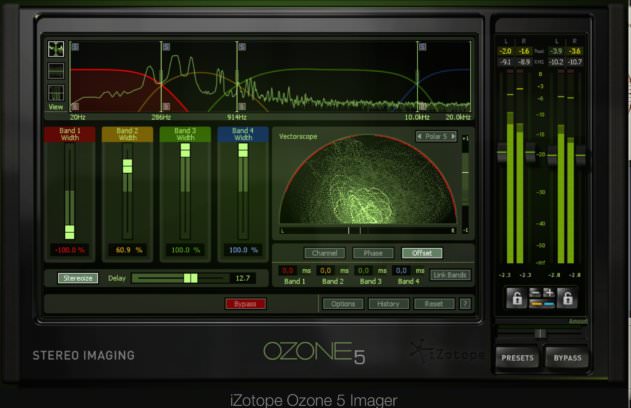631x408 pixels.
Task: Click the Band 2 Width slider handle
Action: coord(127,166)
